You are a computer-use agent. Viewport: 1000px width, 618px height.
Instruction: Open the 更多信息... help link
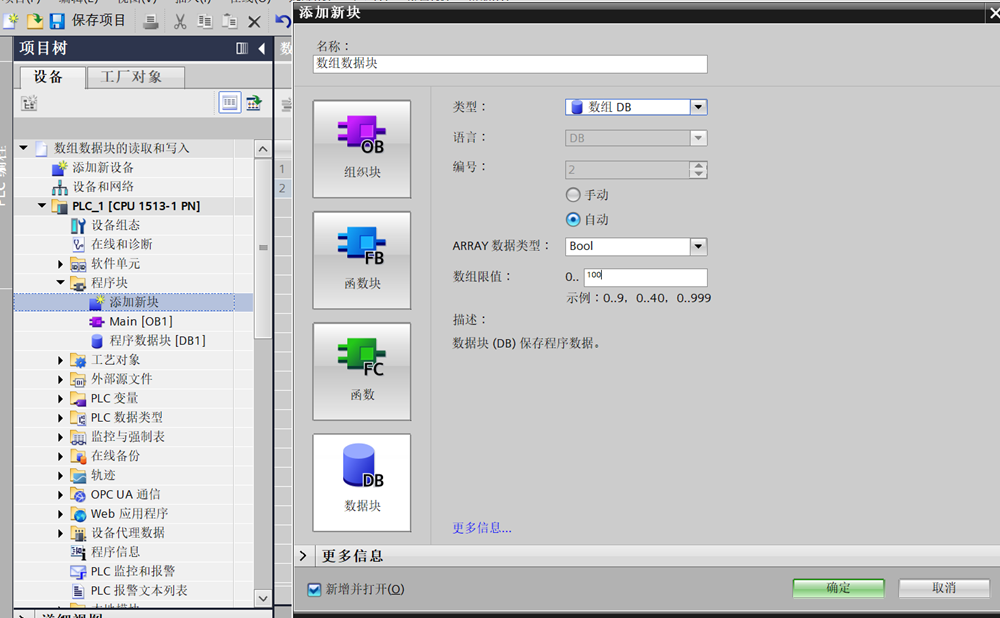coord(481,527)
